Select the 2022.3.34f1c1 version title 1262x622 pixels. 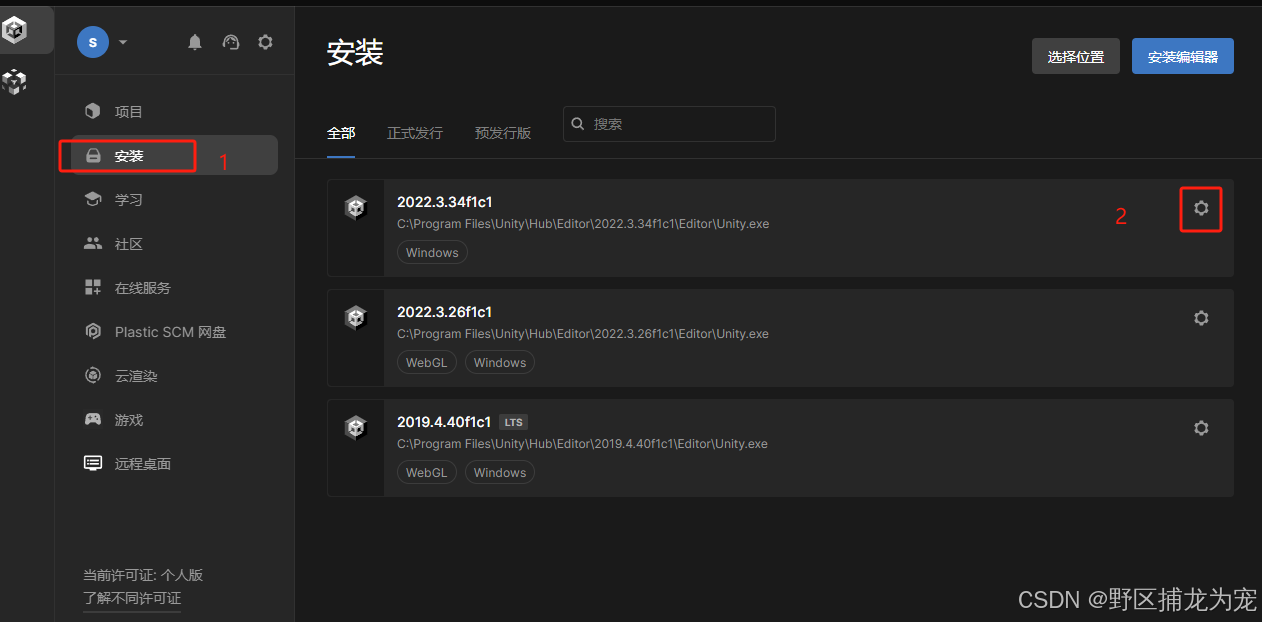click(x=444, y=202)
